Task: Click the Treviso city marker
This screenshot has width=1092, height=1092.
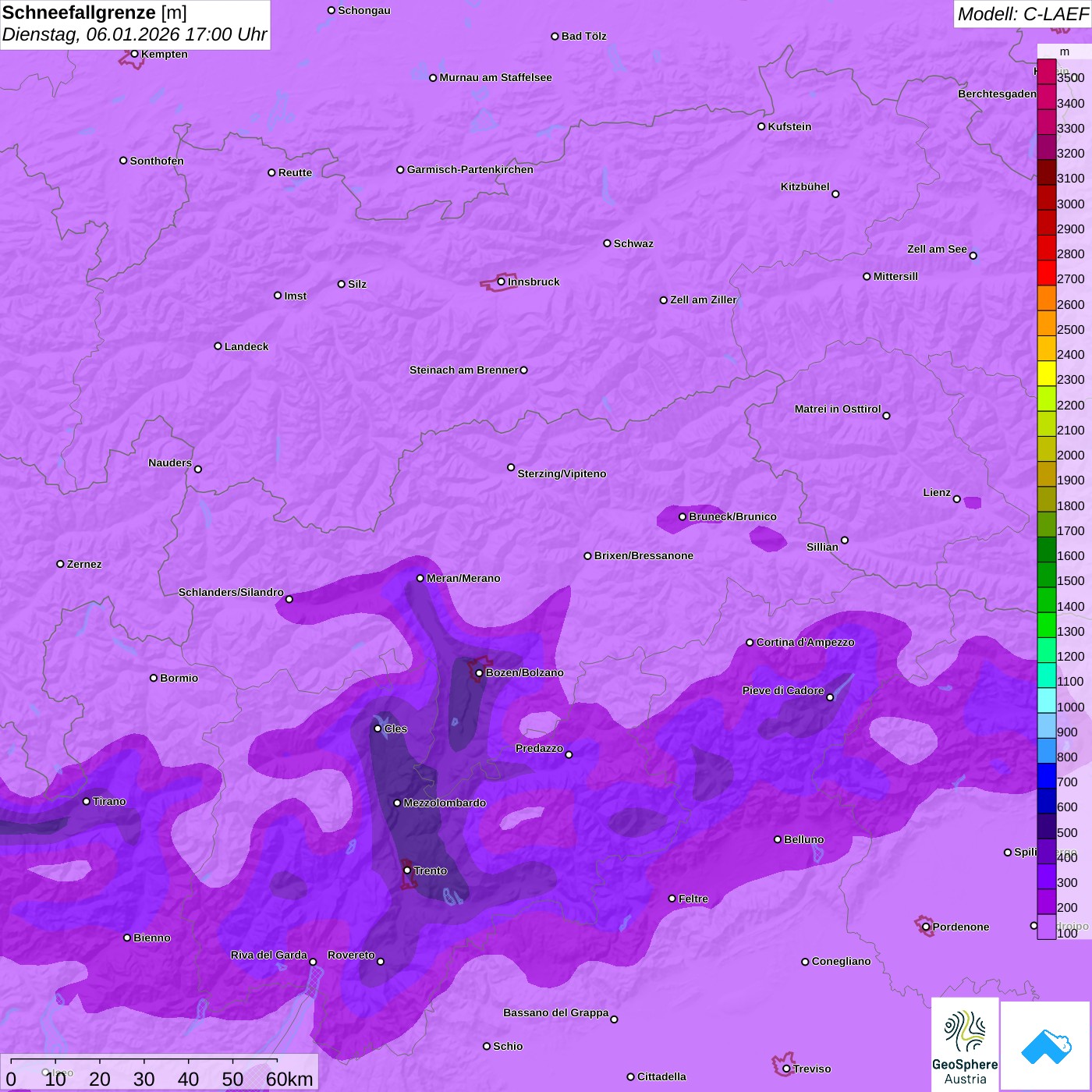Action: click(x=786, y=1069)
